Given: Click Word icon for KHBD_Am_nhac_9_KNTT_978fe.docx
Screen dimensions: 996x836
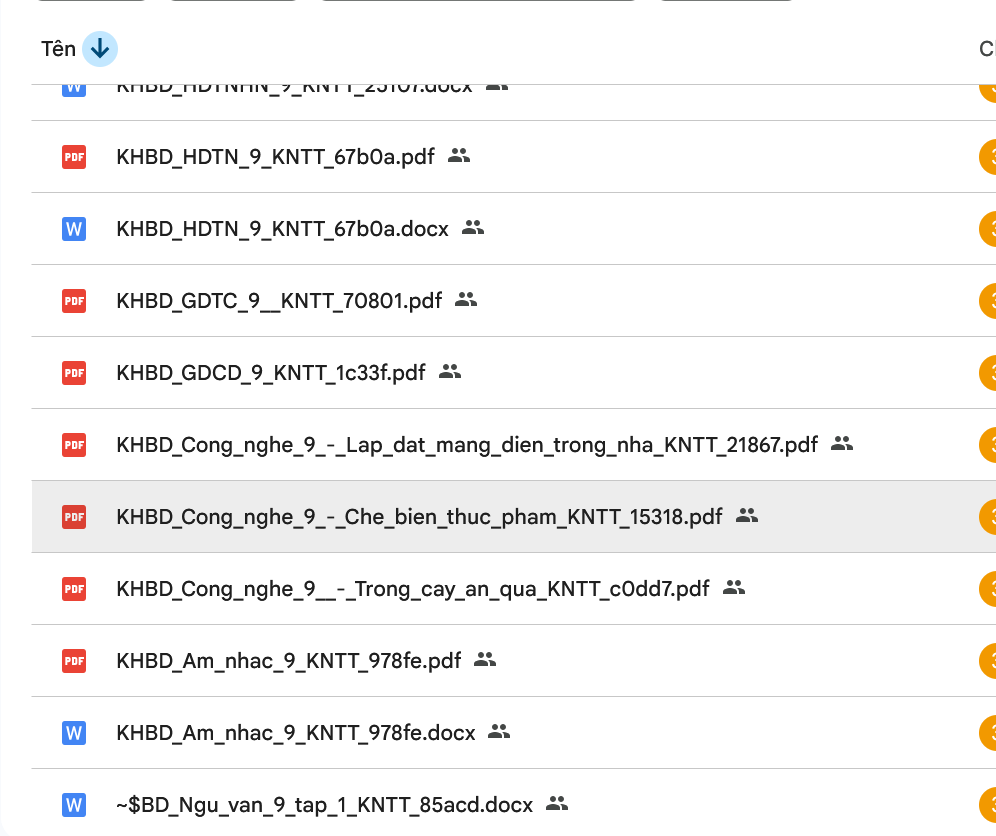Looking at the screenshot, I should coord(74,732).
